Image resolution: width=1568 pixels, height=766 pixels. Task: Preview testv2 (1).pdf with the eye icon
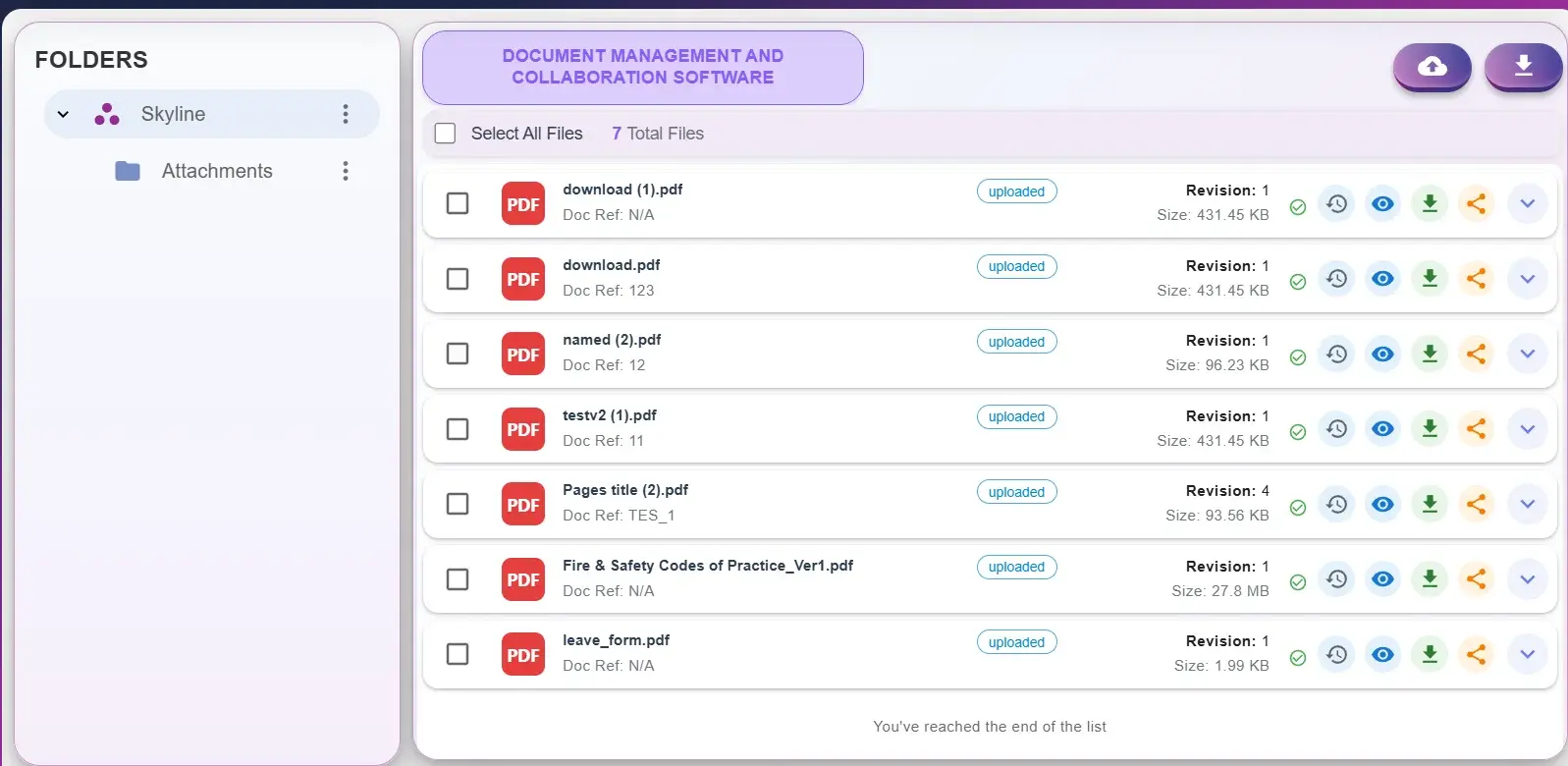[1382, 428]
